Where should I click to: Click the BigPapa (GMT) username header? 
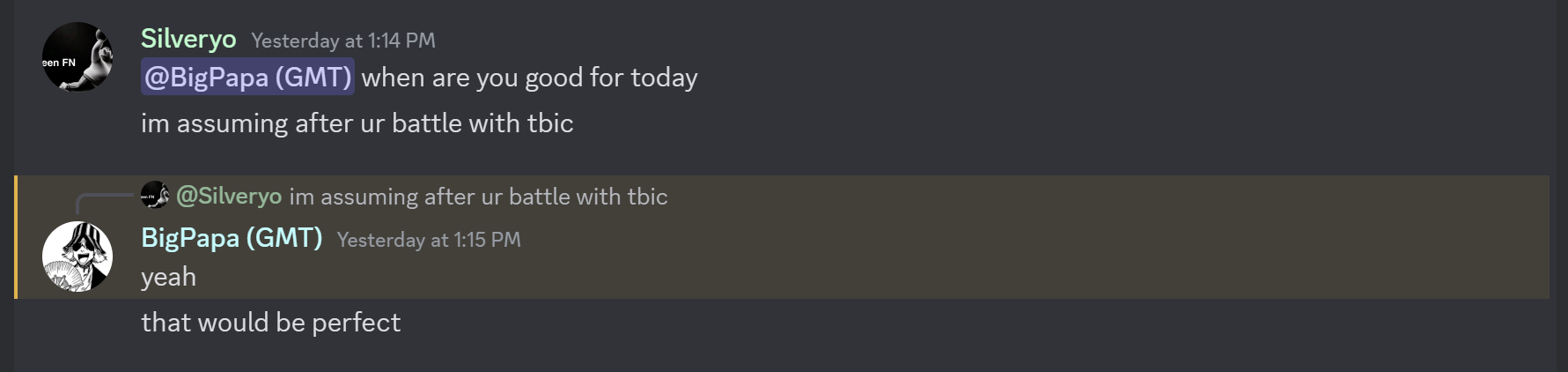232,239
